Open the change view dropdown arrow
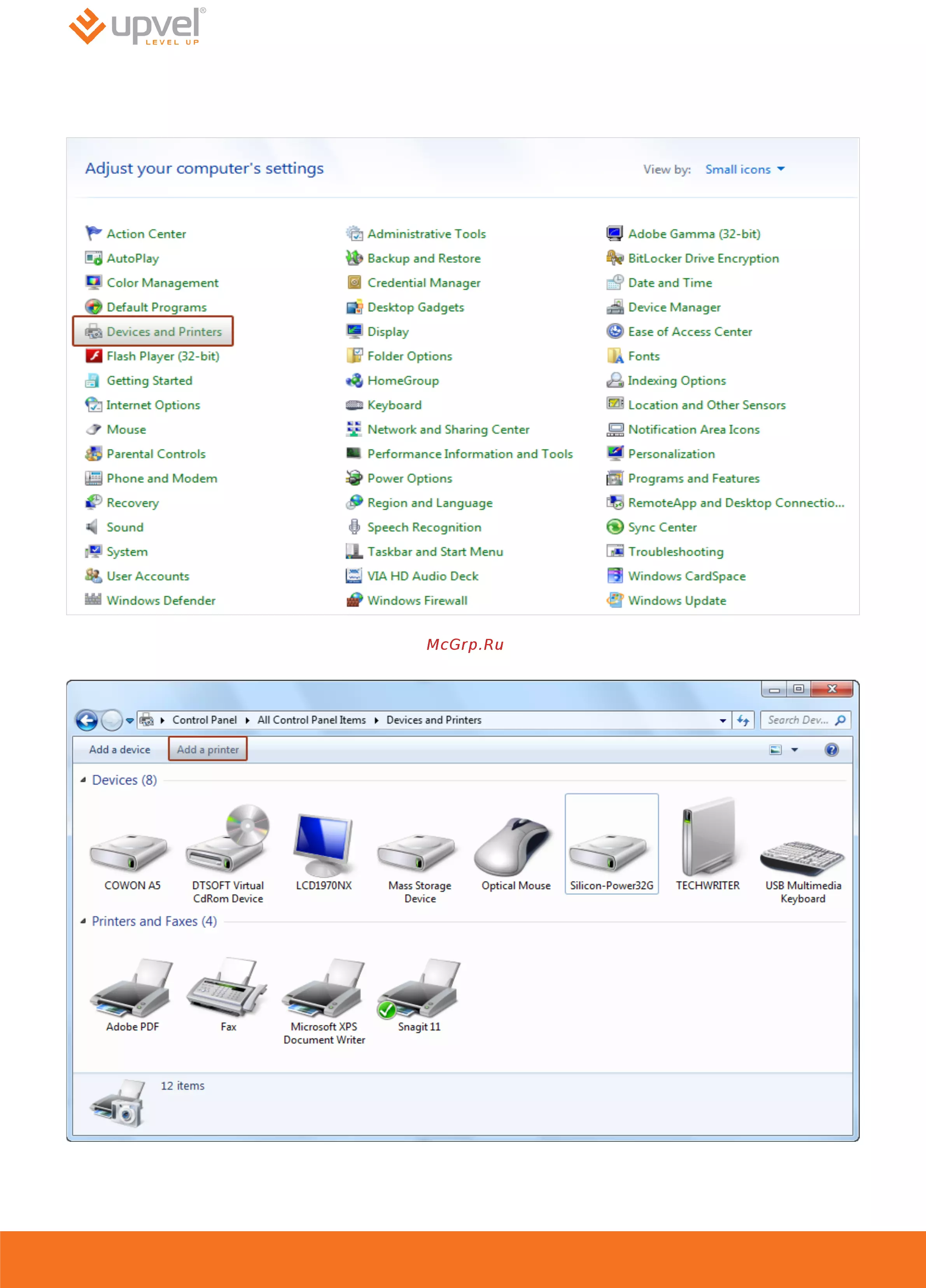 (x=795, y=750)
